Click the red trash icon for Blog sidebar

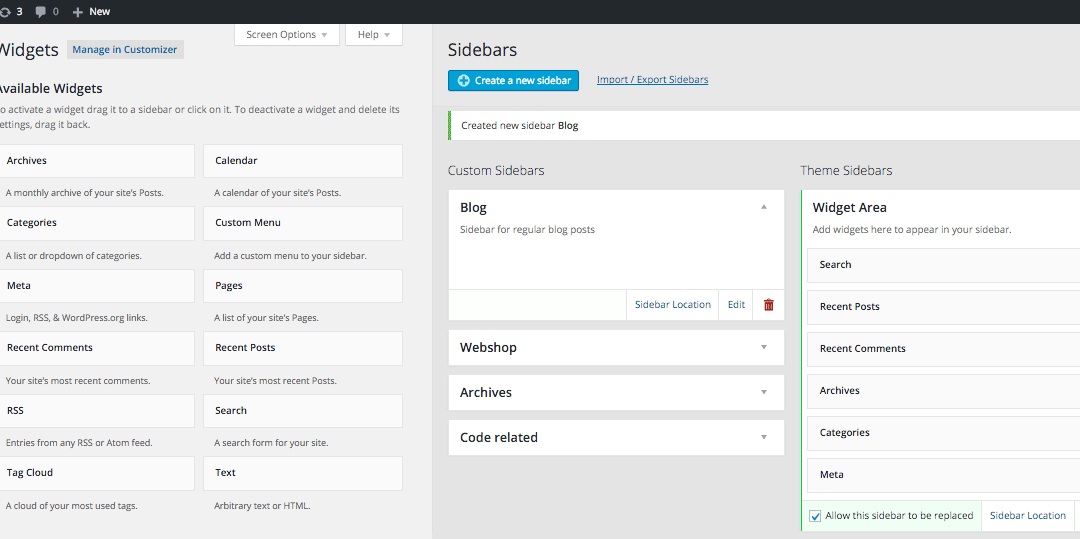(x=768, y=305)
